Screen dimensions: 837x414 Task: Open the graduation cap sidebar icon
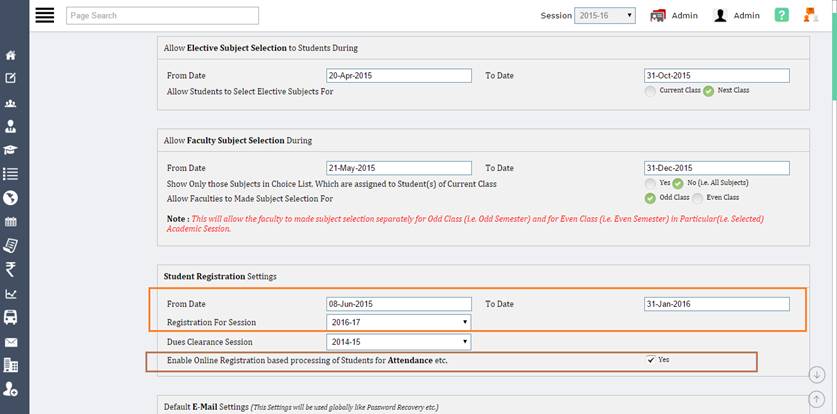(10, 150)
